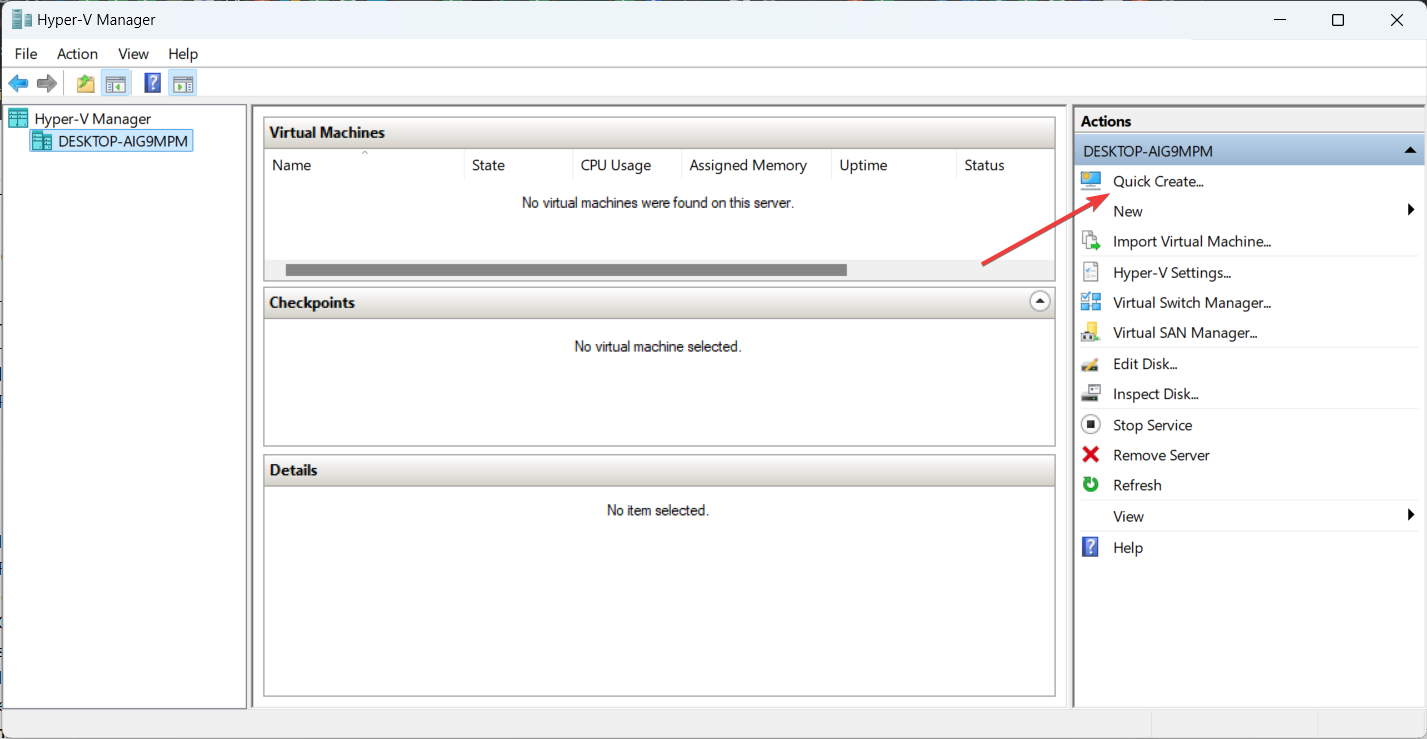1427x739 pixels.
Task: Refresh the server view
Action: pyautogui.click(x=1137, y=485)
